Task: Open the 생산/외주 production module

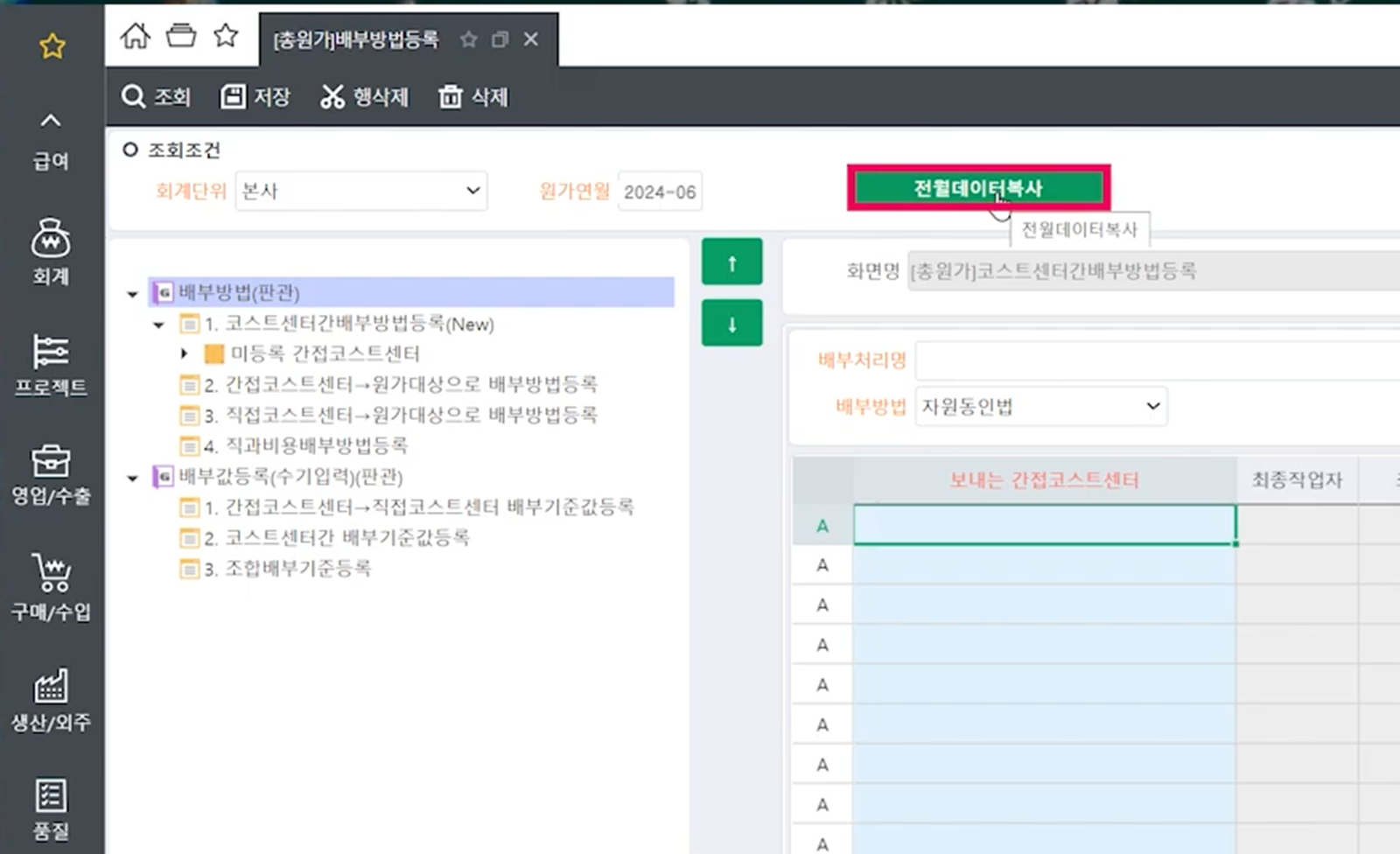Action: [51, 699]
